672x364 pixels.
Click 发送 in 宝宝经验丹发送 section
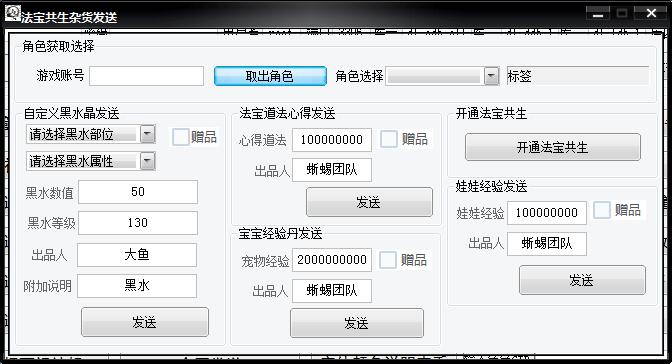(357, 323)
